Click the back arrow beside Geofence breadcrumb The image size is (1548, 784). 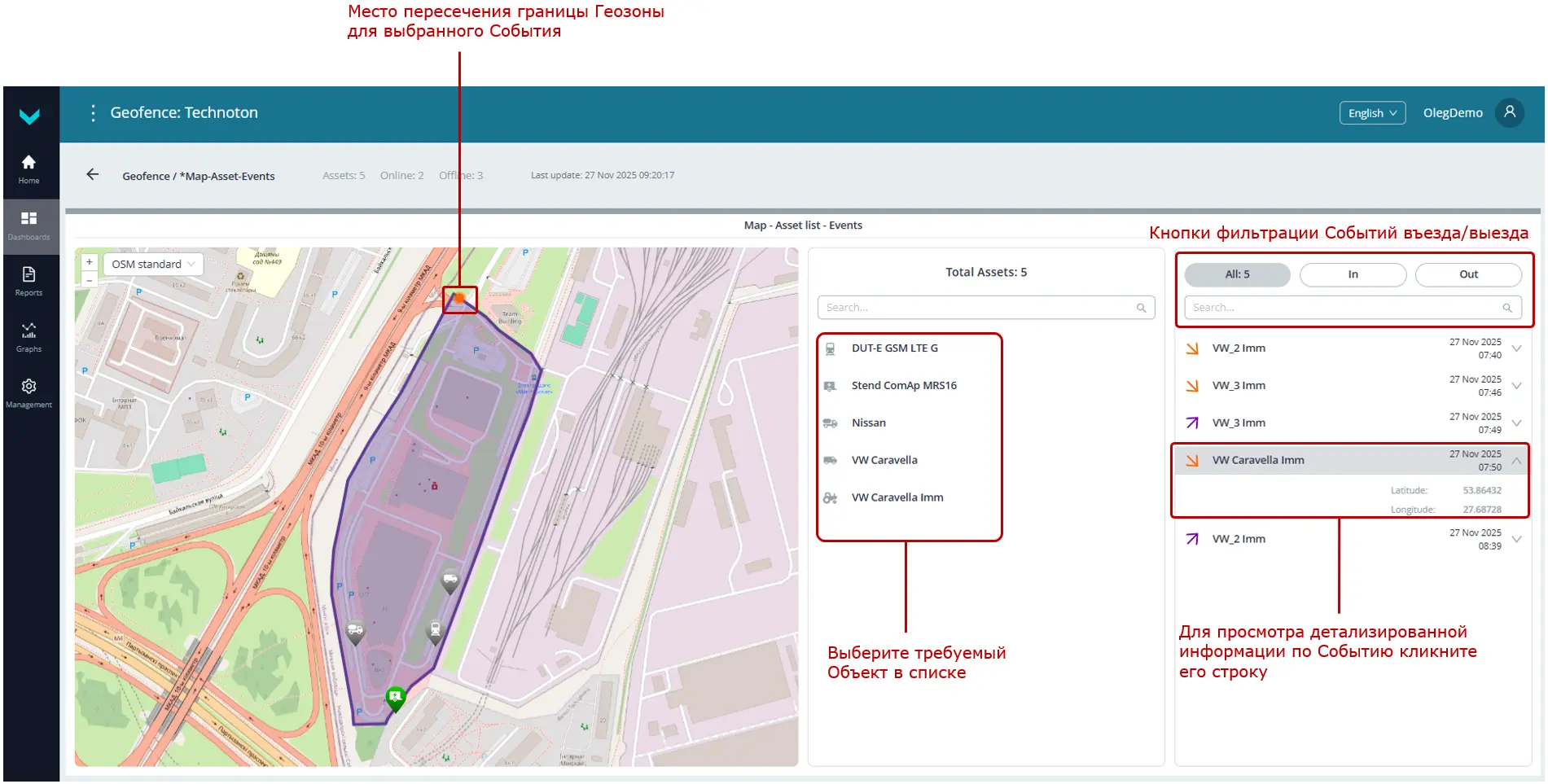93,175
